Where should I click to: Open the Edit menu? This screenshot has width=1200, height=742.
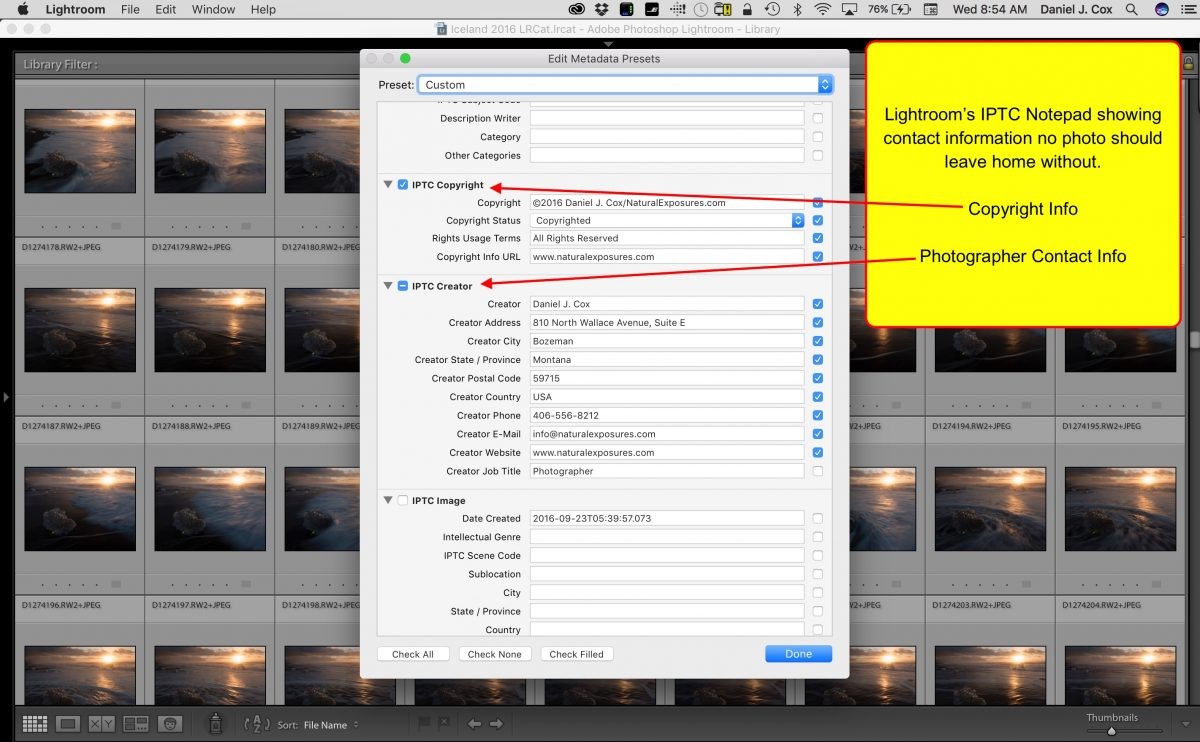165,9
